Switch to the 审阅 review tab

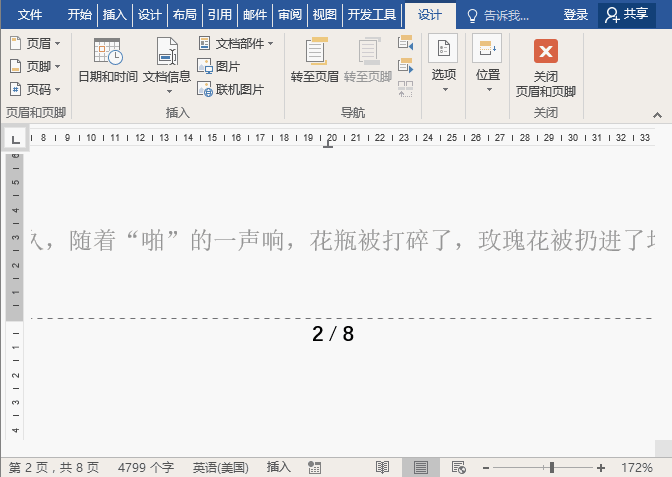pos(290,15)
